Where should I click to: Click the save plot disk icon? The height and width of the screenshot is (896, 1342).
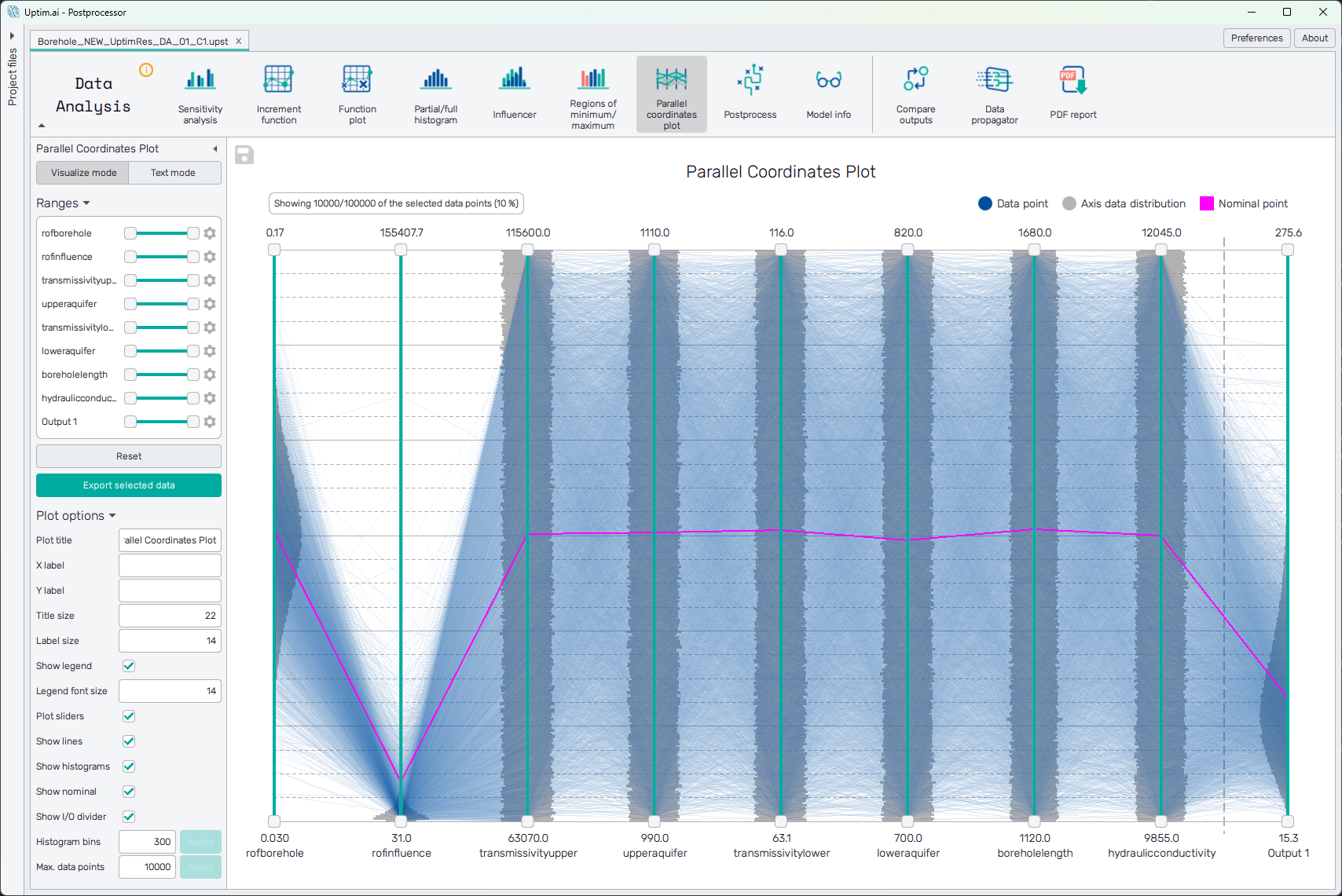(244, 155)
